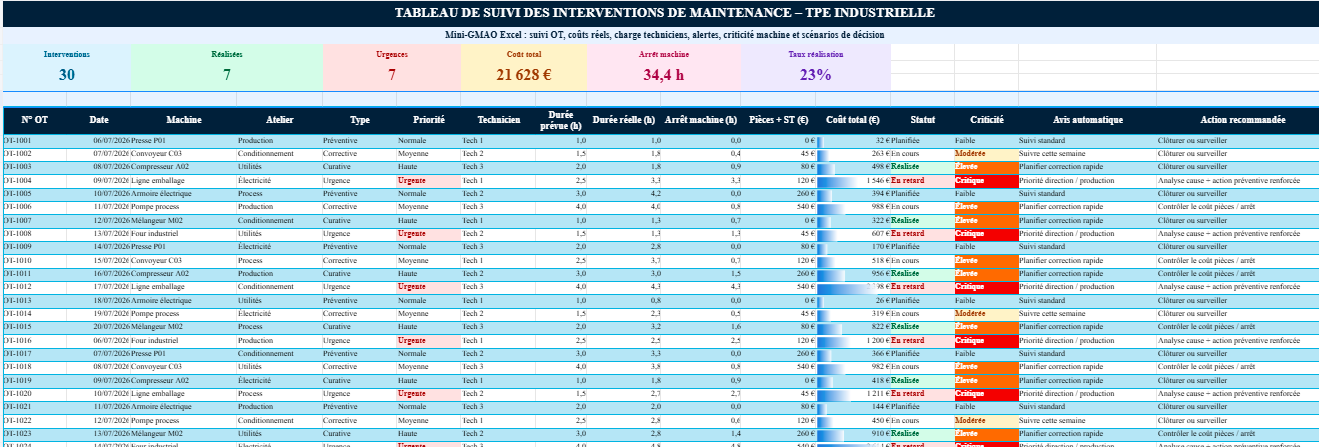Click the 'Mini-GMAO Excel' subtitle line
1319x447 pixels.
(x=665, y=35)
